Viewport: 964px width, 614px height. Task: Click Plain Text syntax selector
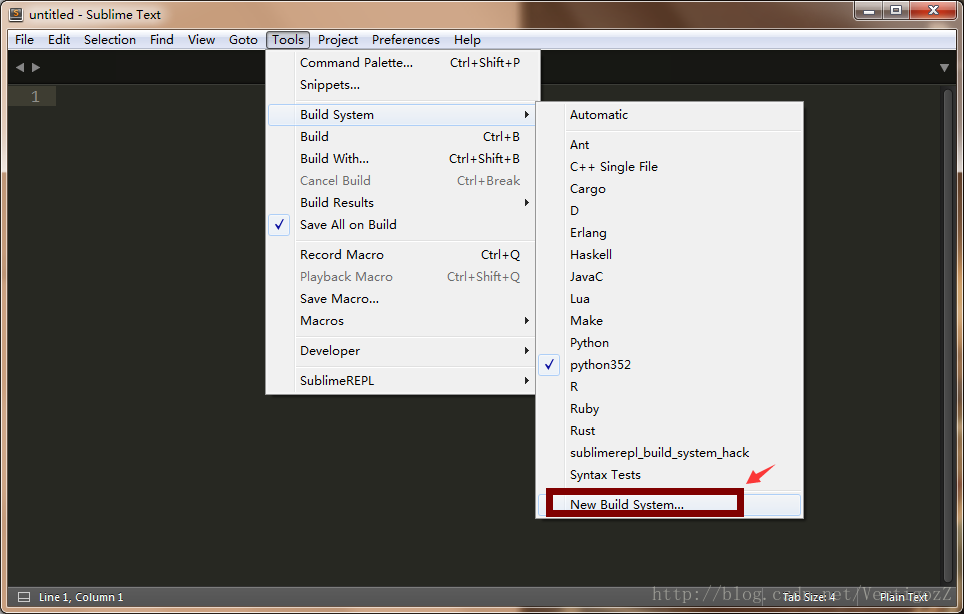click(x=904, y=597)
